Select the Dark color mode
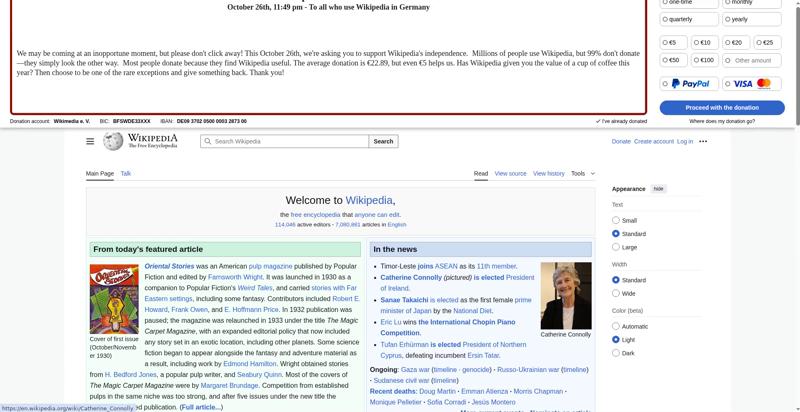800x412 pixels. click(616, 353)
